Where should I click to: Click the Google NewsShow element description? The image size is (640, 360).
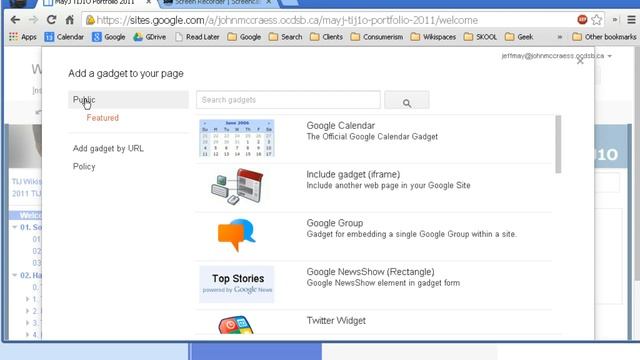pyautogui.click(x=383, y=283)
